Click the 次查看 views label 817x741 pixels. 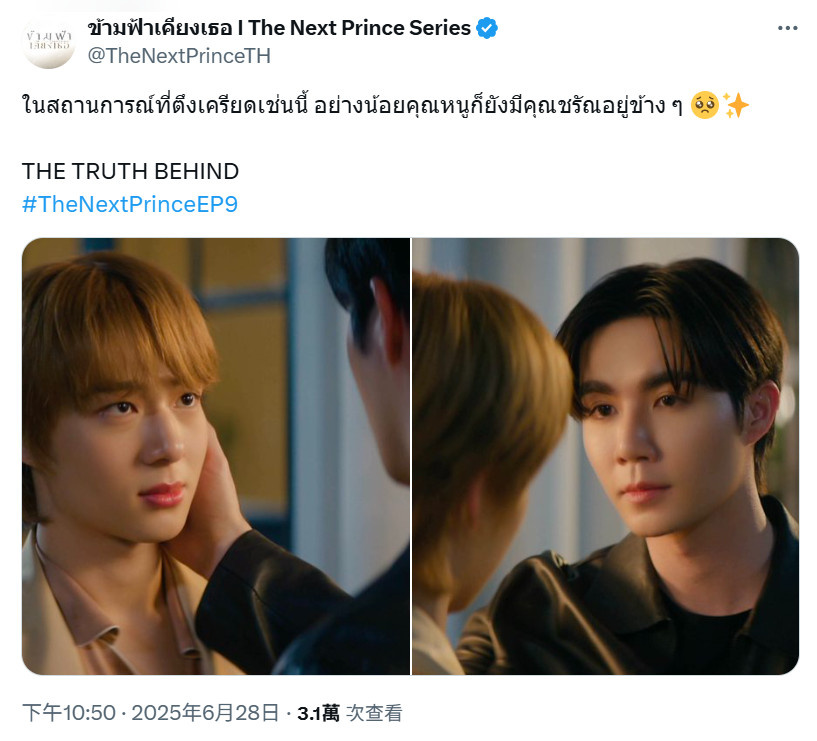tap(374, 713)
